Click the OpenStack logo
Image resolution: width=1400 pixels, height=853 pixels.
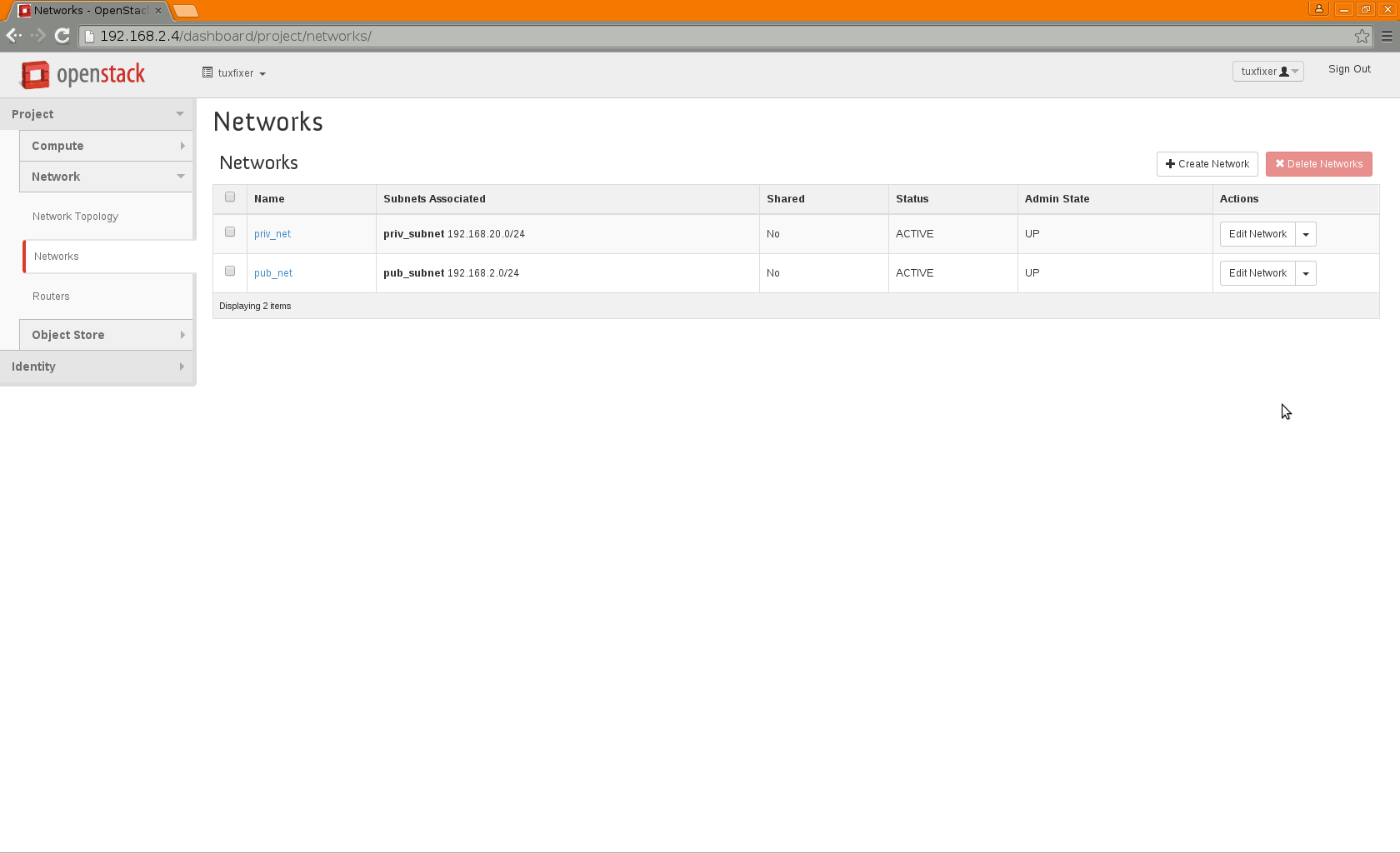click(82, 74)
